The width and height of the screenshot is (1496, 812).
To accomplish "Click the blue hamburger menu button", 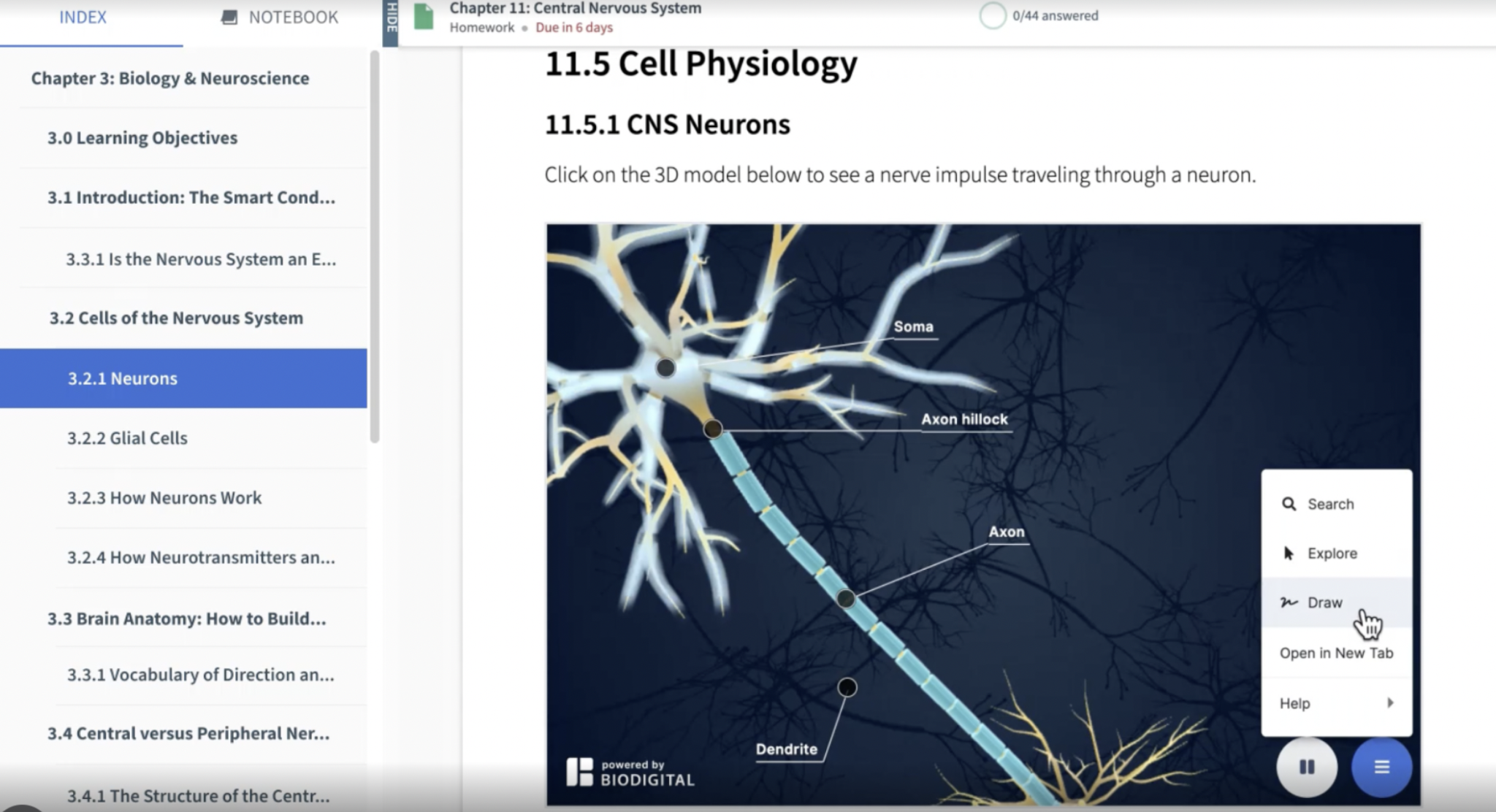I will [x=1381, y=767].
